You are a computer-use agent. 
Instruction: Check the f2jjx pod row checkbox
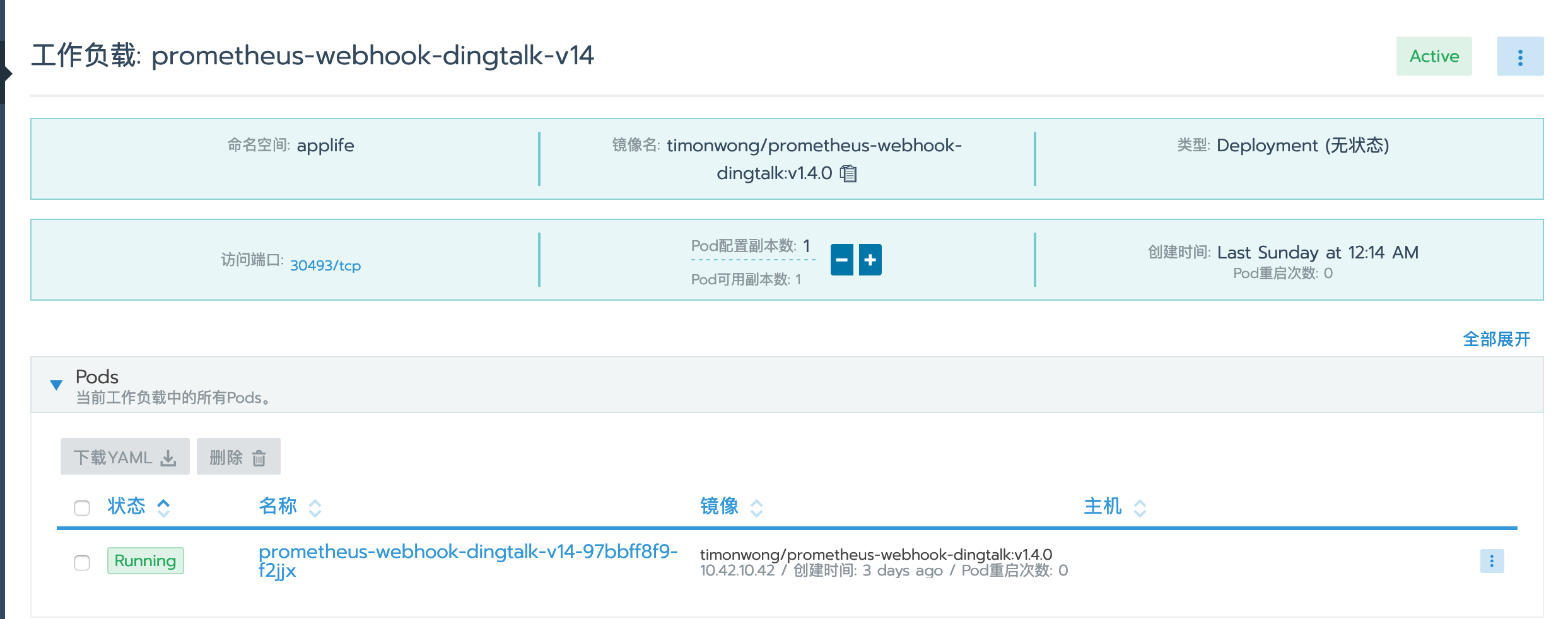(x=81, y=563)
